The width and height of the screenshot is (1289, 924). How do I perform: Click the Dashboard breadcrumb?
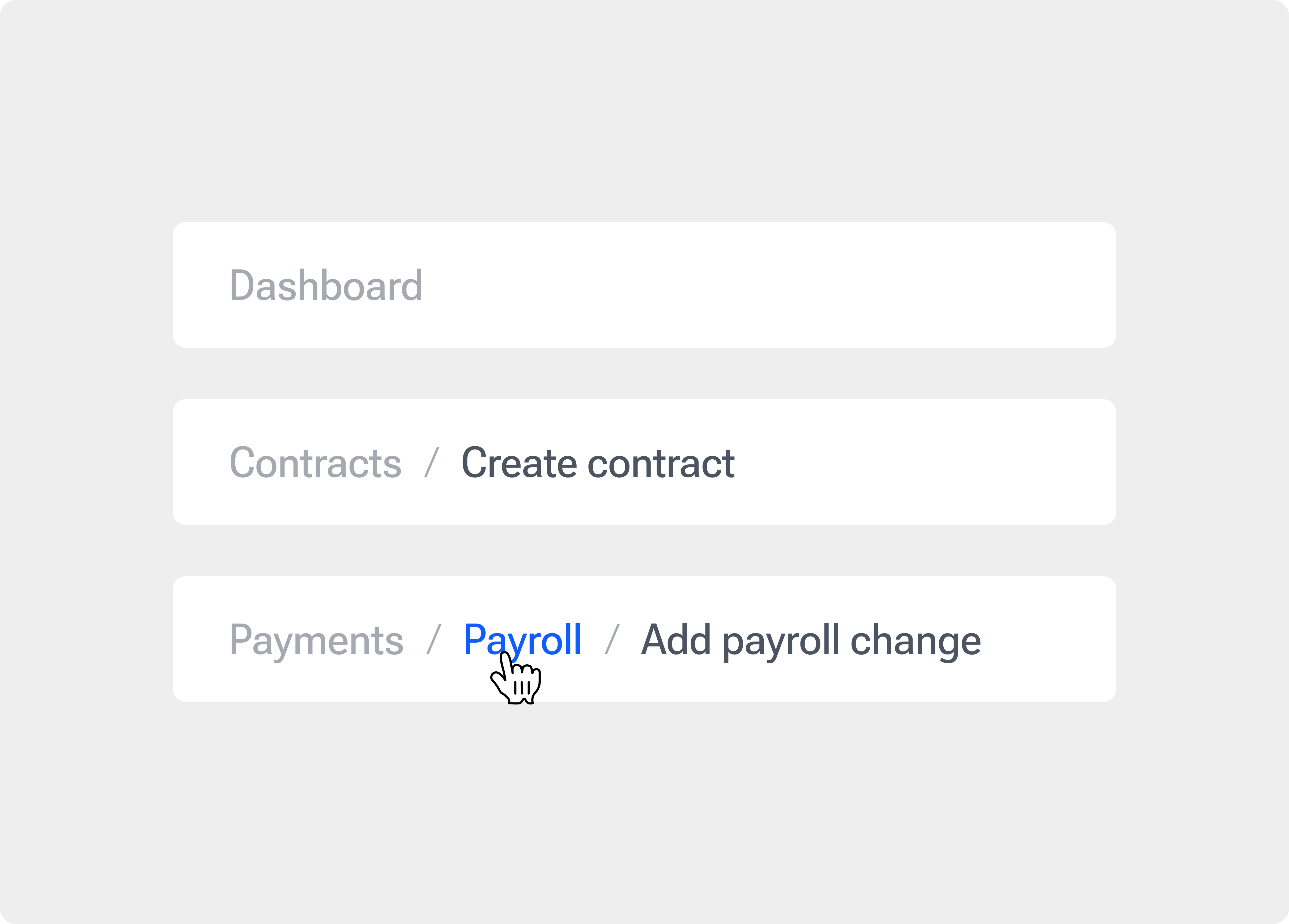(326, 285)
